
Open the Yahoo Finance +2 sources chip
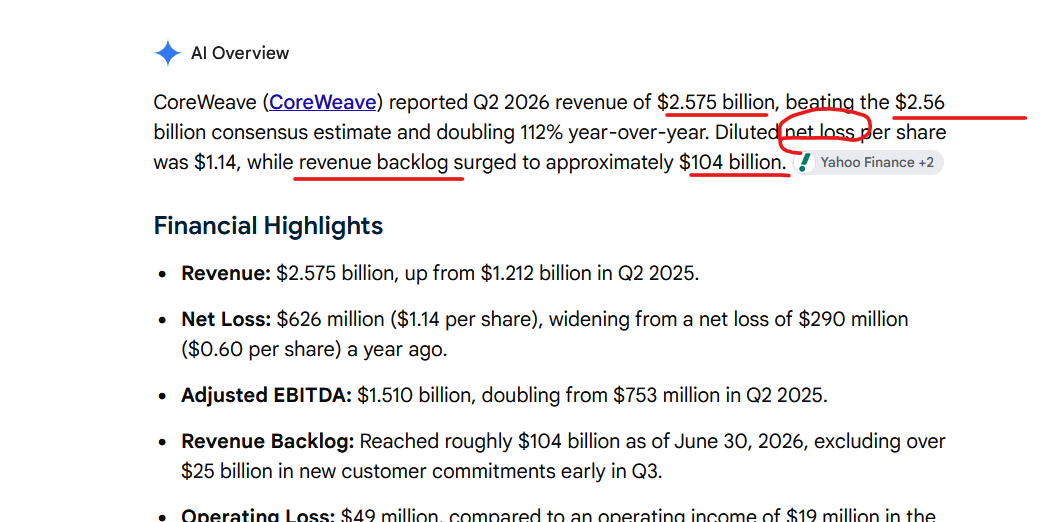(x=869, y=162)
